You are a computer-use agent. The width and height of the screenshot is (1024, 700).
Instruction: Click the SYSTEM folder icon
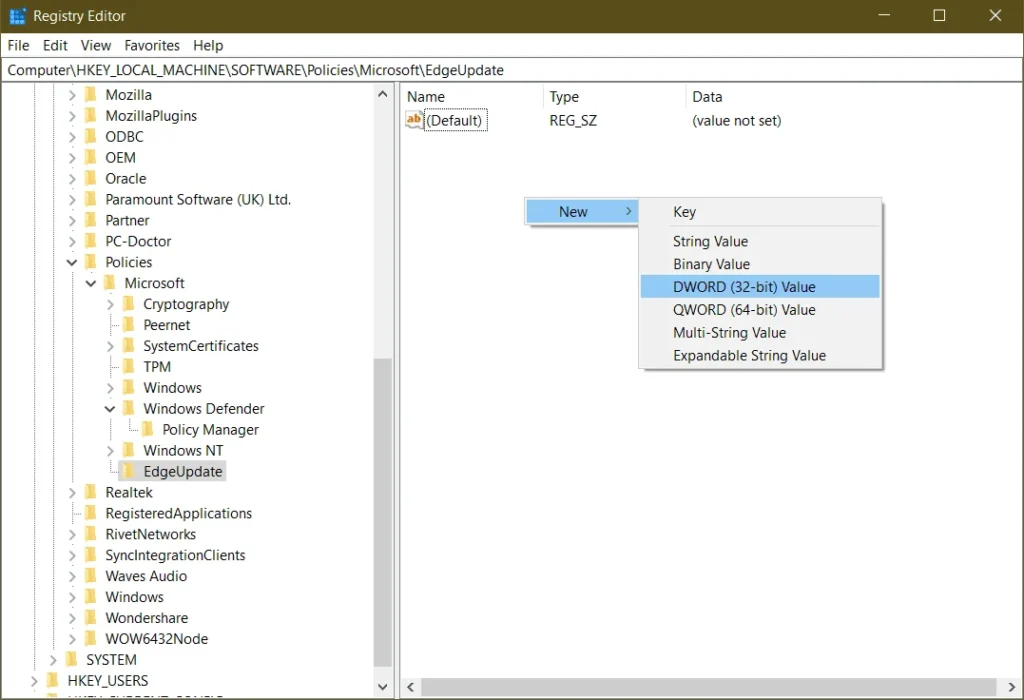tap(72, 659)
